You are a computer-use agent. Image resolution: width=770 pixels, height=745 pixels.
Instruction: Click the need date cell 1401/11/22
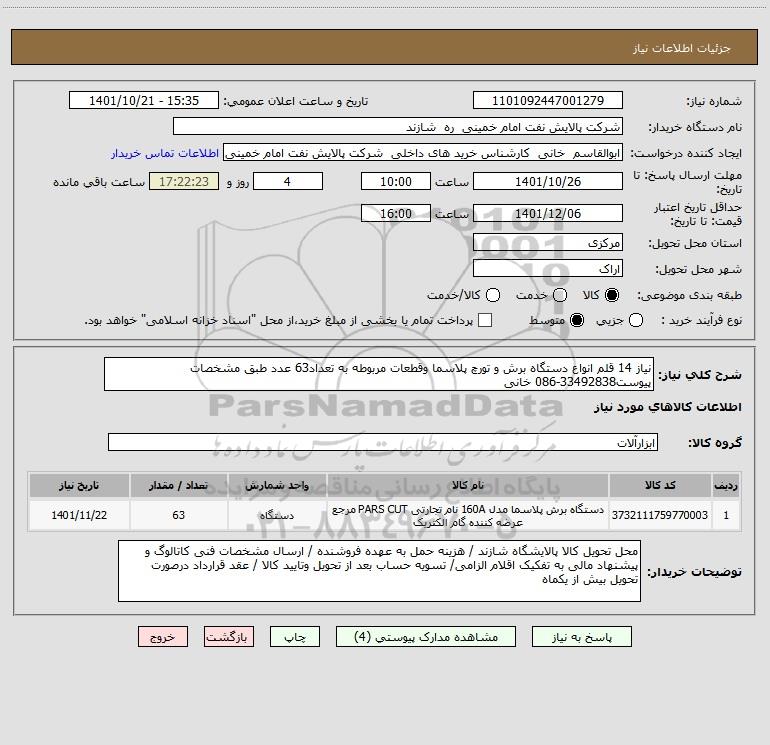pyautogui.click(x=79, y=515)
